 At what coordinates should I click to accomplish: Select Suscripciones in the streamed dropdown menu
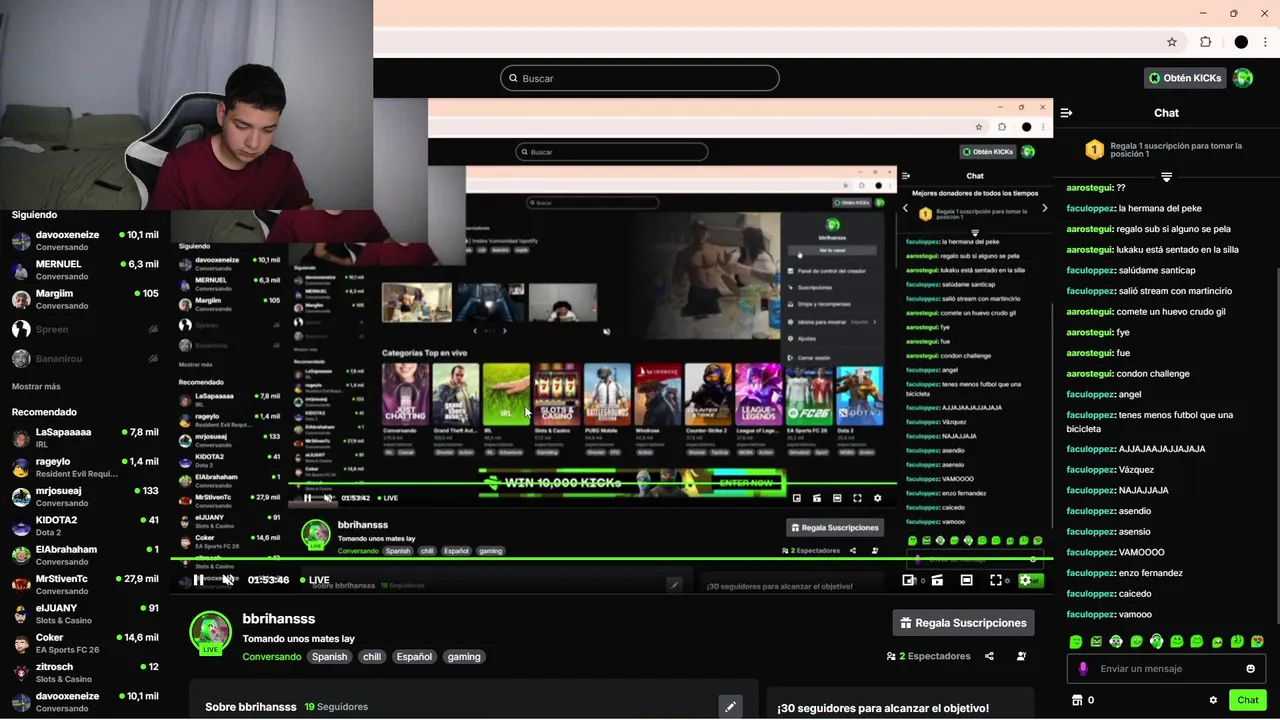(x=814, y=286)
